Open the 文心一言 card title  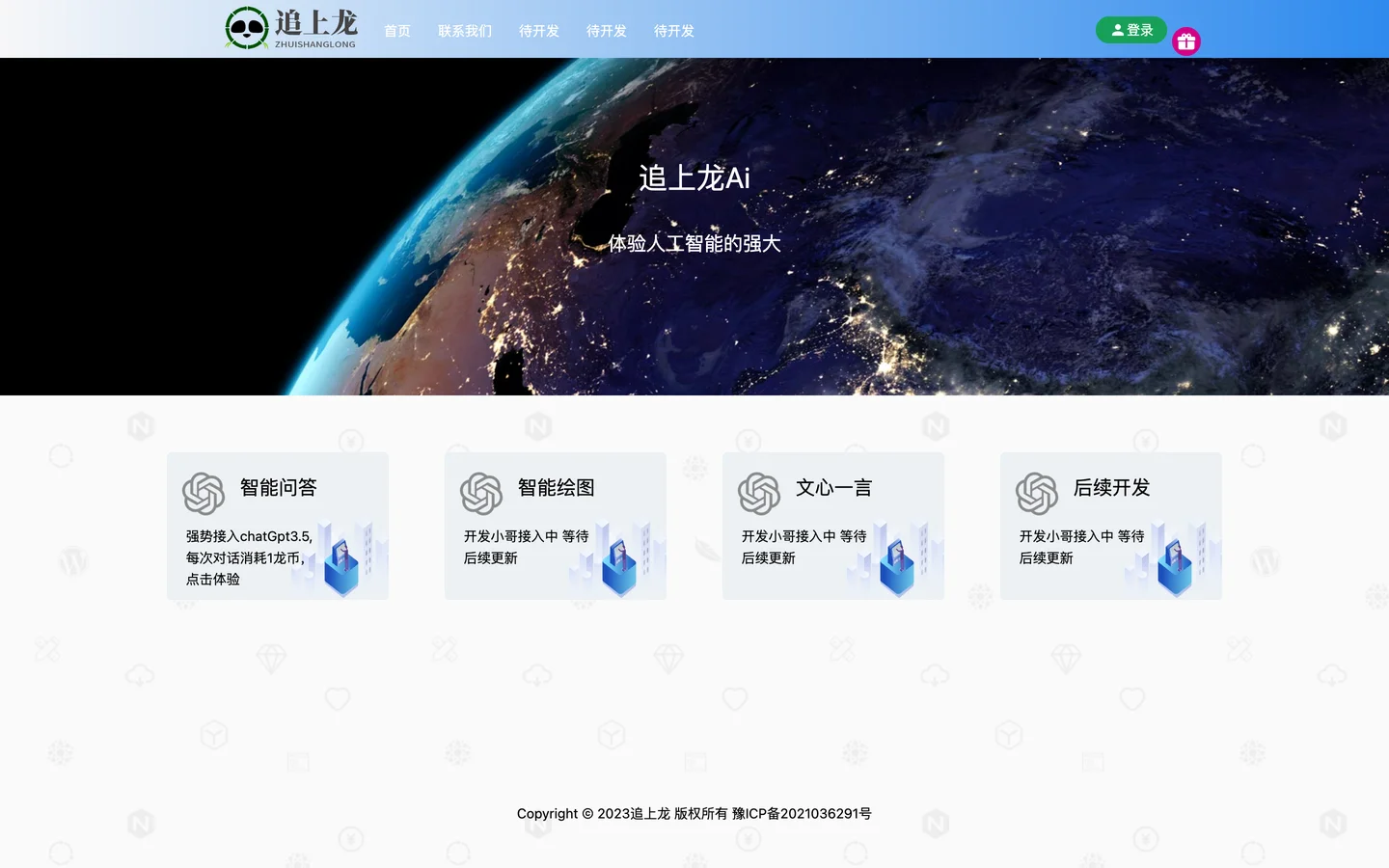point(834,488)
